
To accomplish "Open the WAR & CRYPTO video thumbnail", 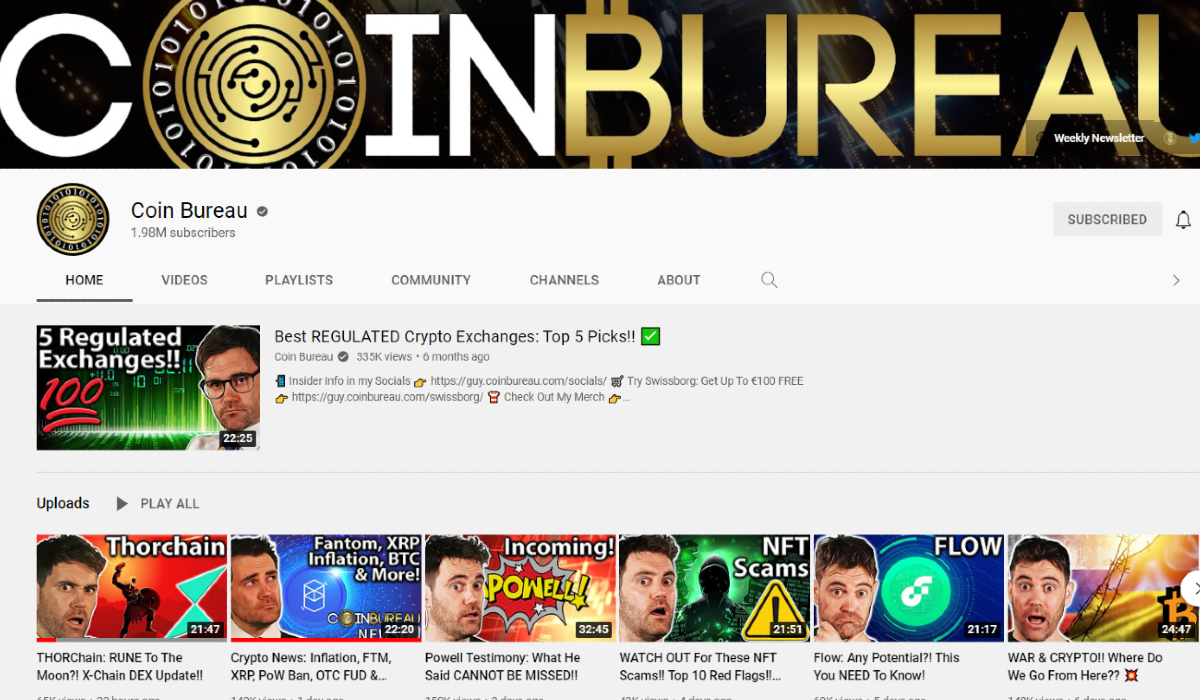I will 1103,588.
